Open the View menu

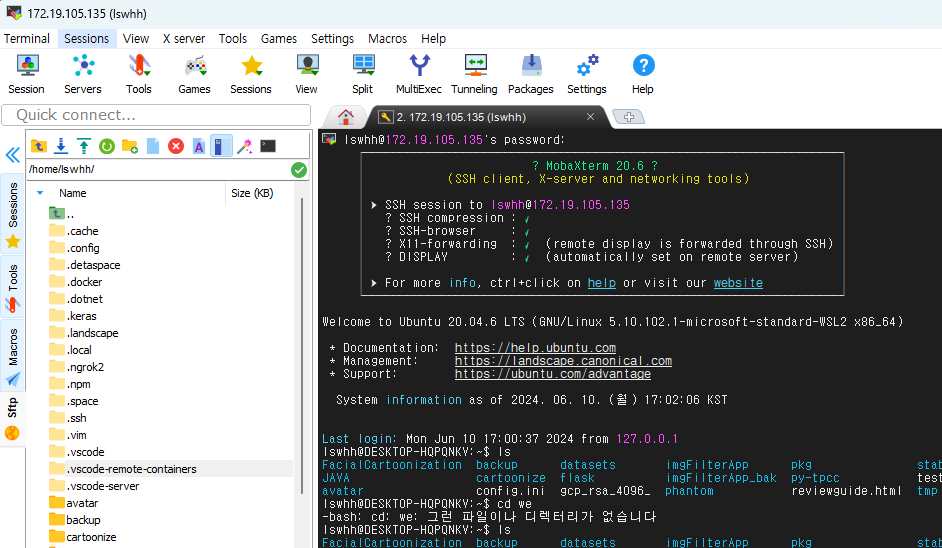(136, 38)
